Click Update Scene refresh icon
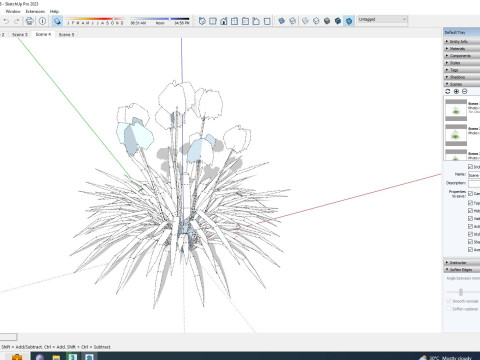480x360 pixels. click(x=448, y=91)
